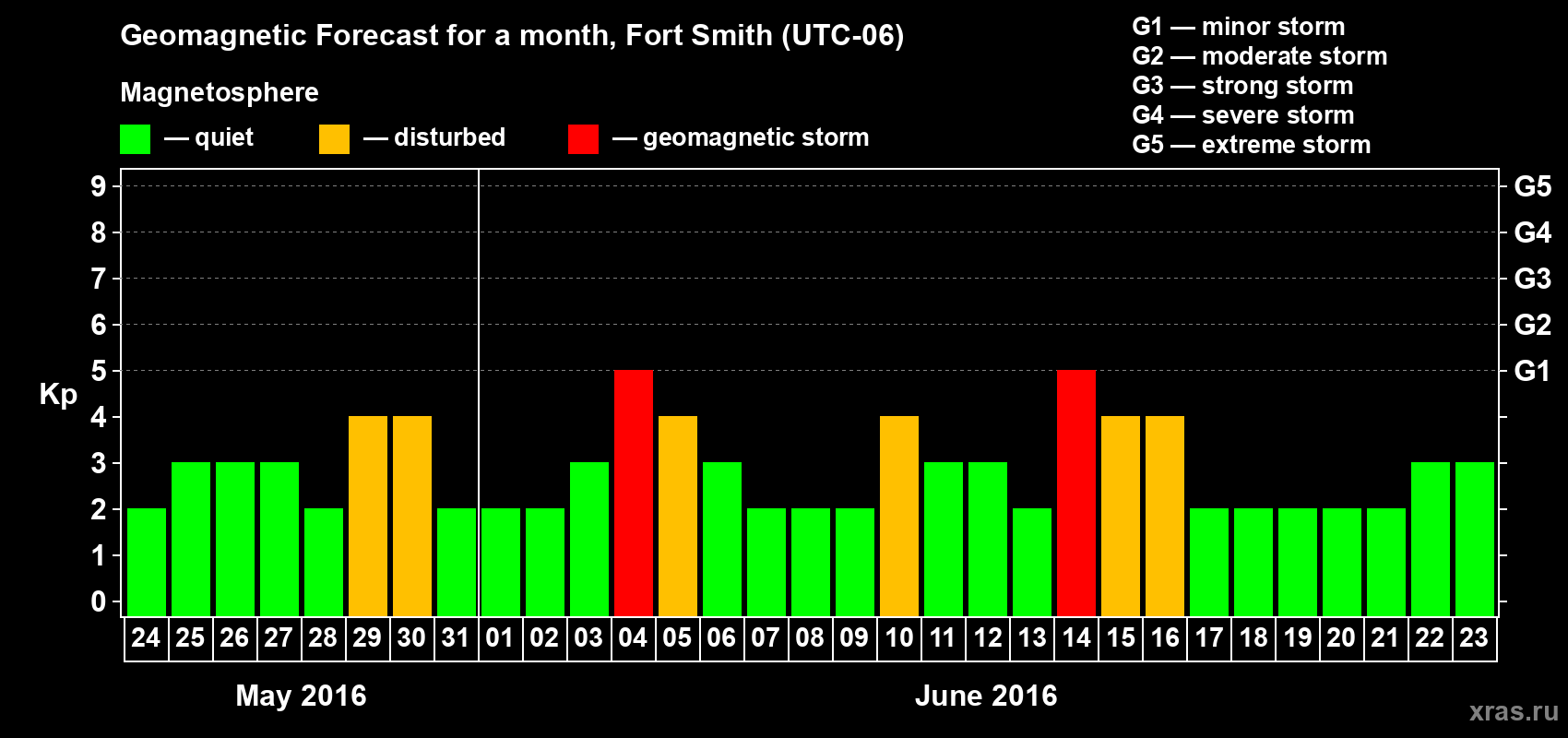Click date label 01 on the axis
Image resolution: width=1568 pixels, height=738 pixels.
(501, 638)
